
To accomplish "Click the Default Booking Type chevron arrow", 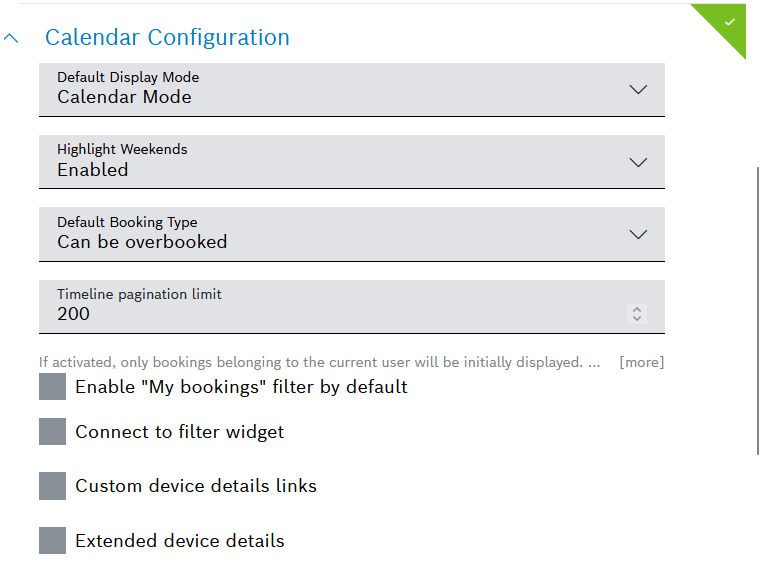I will (x=638, y=234).
